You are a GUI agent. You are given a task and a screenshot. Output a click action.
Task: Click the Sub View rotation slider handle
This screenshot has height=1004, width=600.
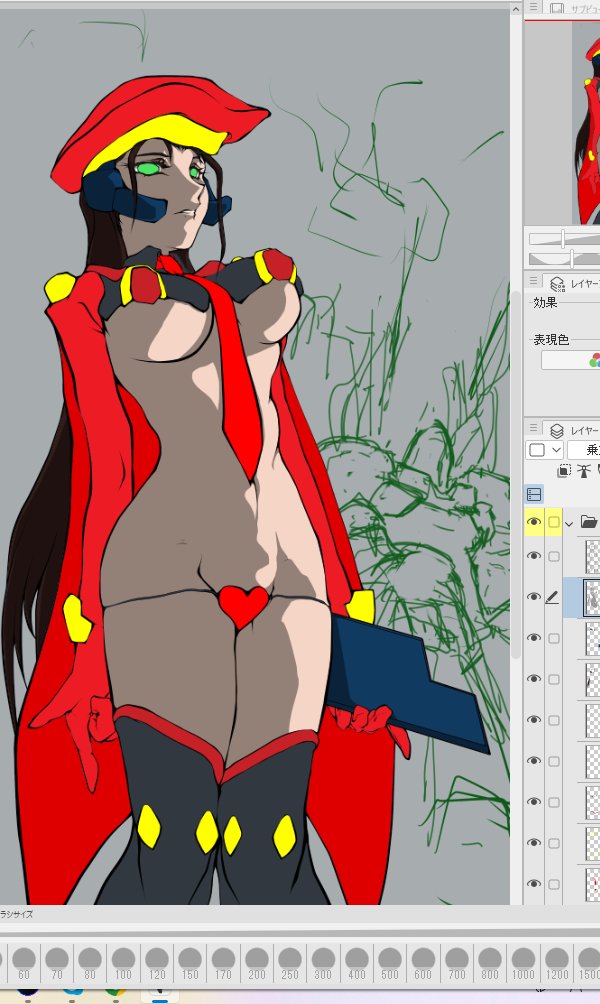pos(571,259)
